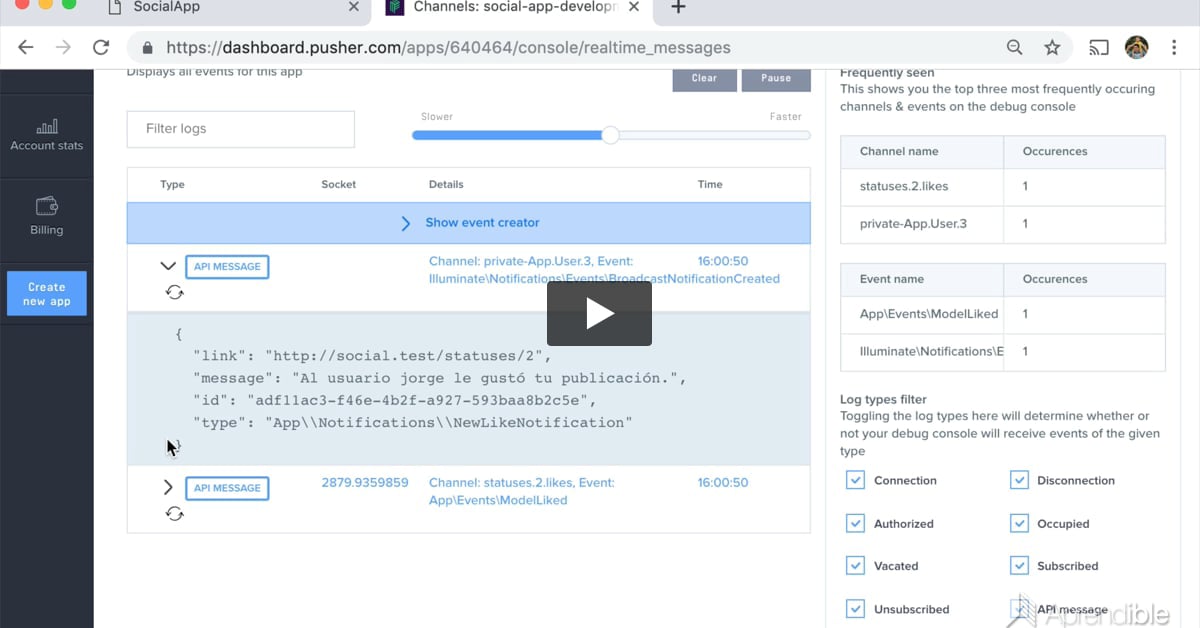Close the Channels social-app tab
Viewport: 1200px width, 628px height.
tap(635, 7)
